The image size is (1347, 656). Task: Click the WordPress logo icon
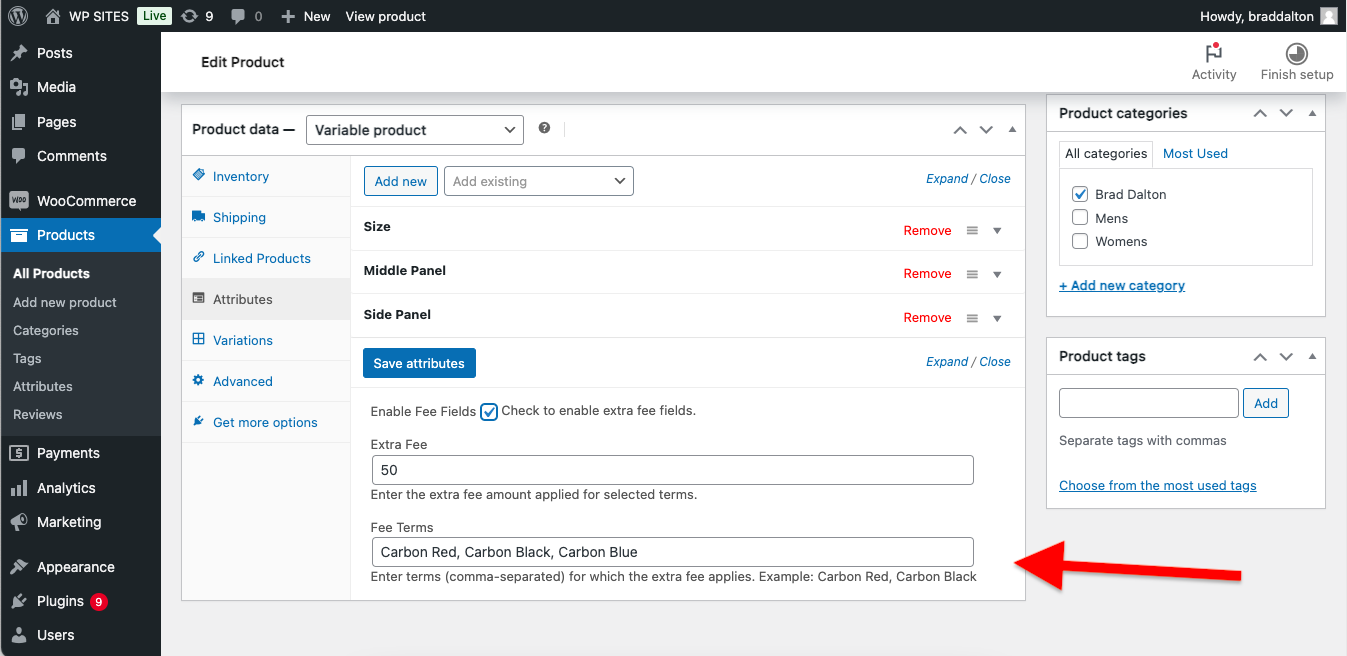[x=18, y=16]
